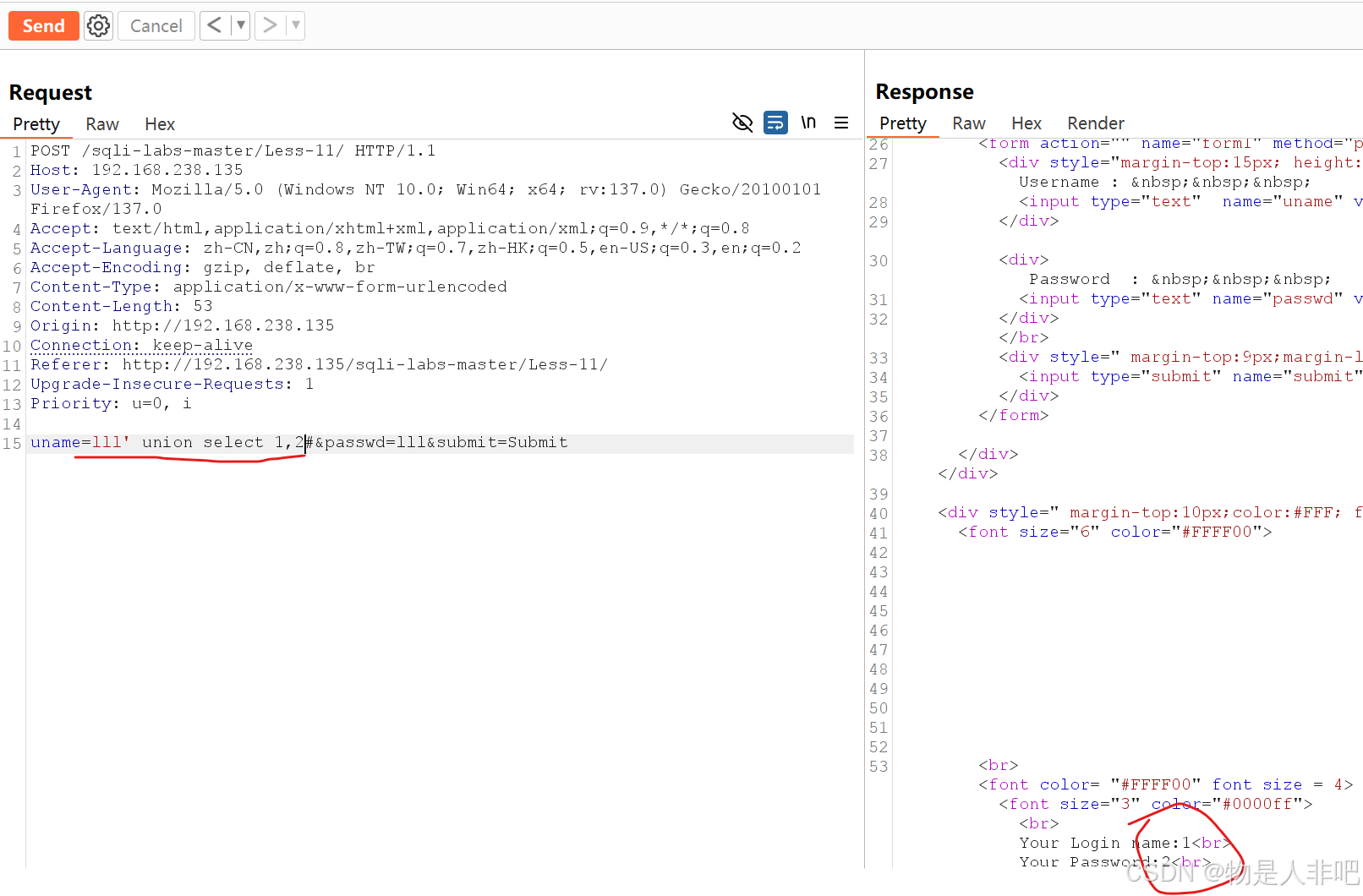This screenshot has height=896, width=1363.
Task: Click the User-Agent header line
Action: 426,199
